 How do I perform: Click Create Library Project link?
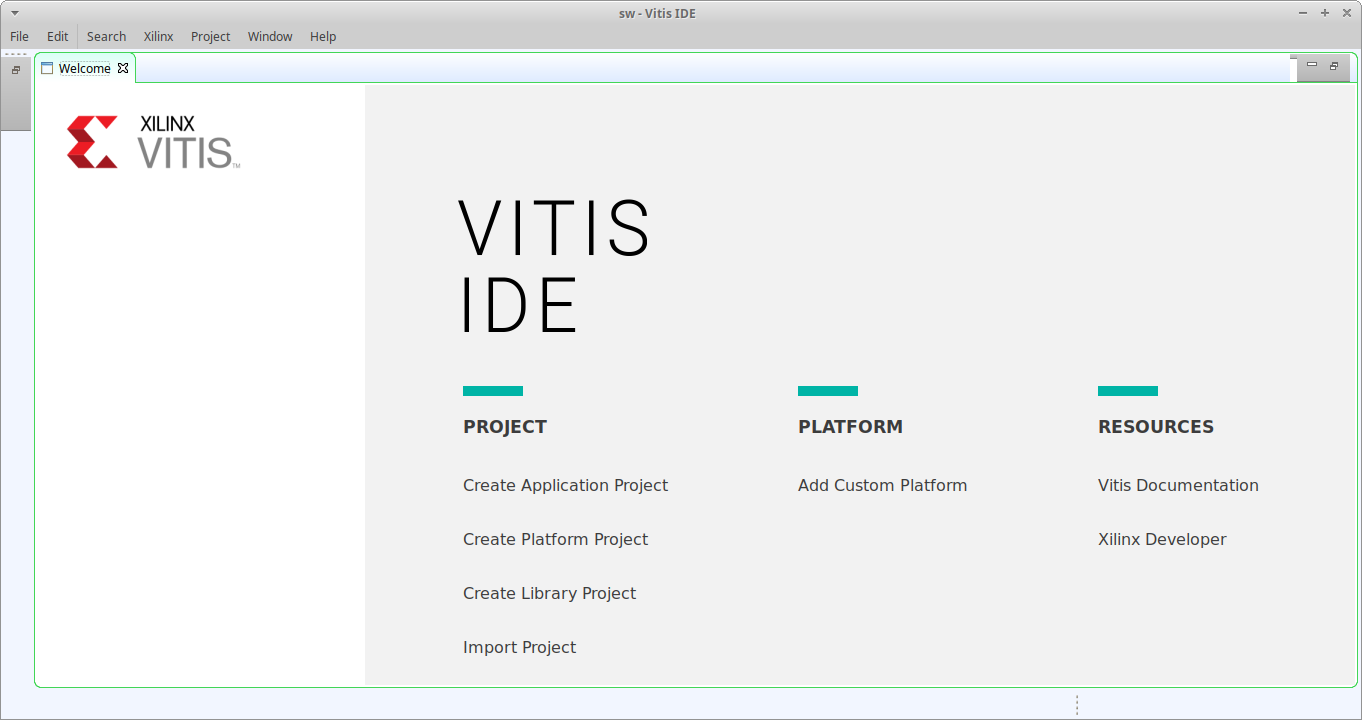pyautogui.click(x=549, y=593)
